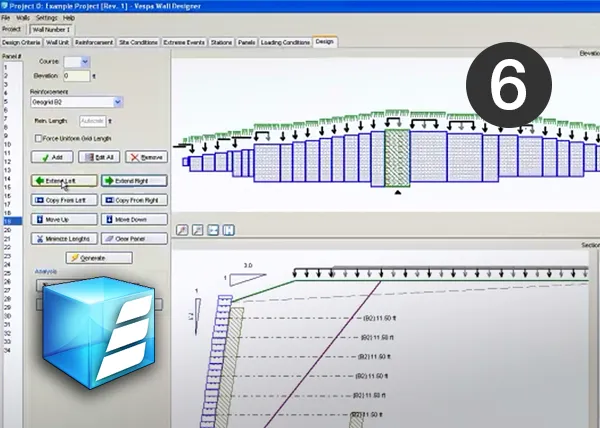
Task: Open the Help menu
Action: (x=69, y=18)
